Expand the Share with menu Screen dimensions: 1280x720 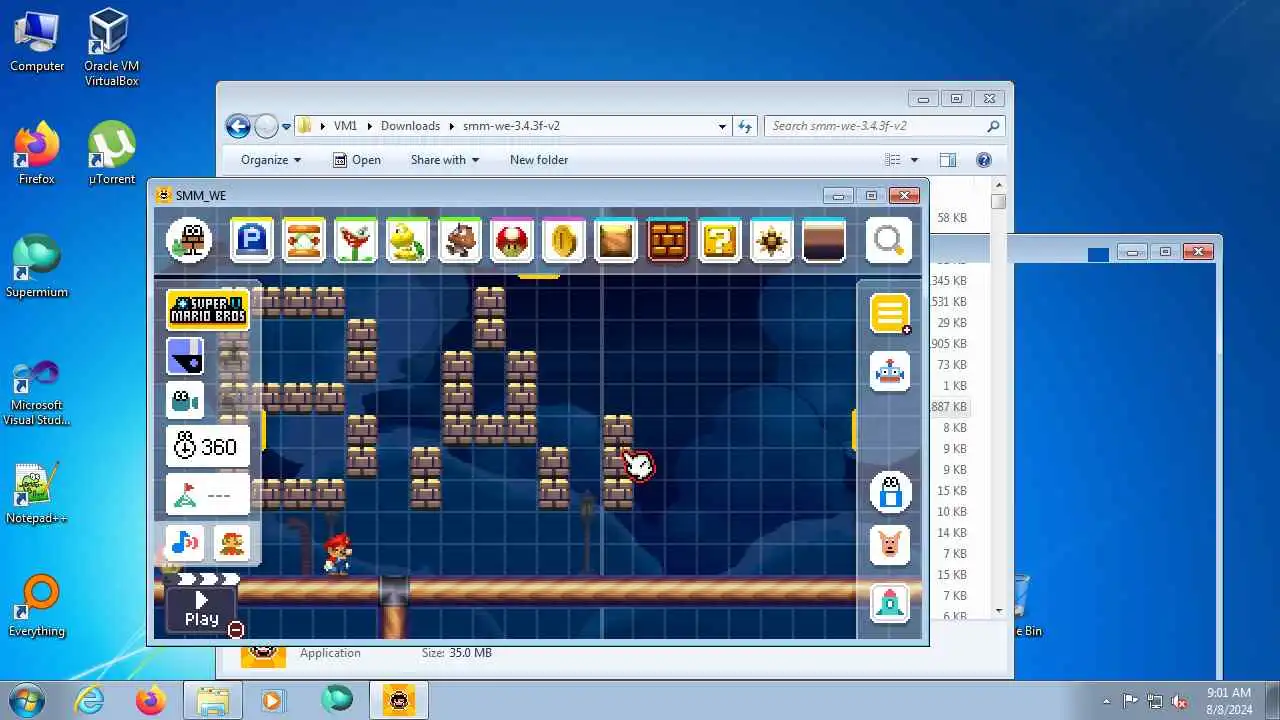pos(445,160)
